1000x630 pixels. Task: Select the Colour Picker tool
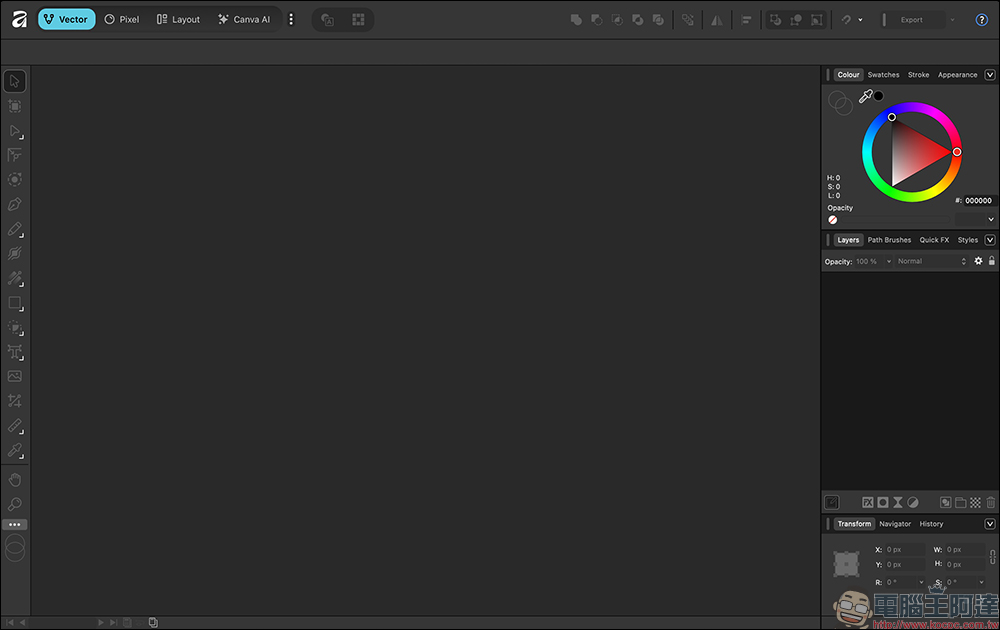tap(14, 451)
